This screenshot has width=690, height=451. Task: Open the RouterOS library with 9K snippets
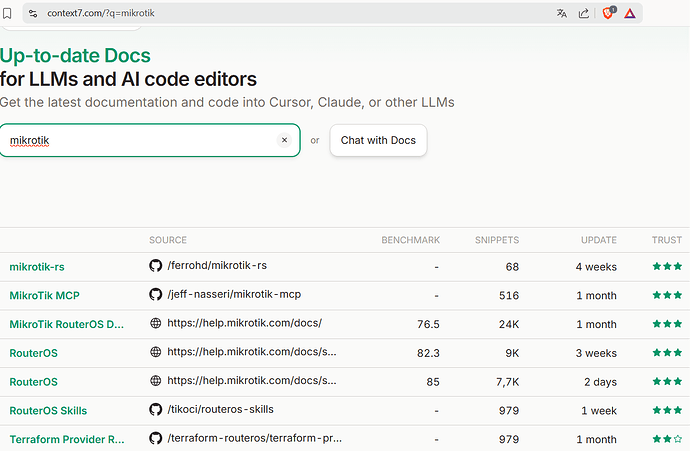[x=33, y=353]
